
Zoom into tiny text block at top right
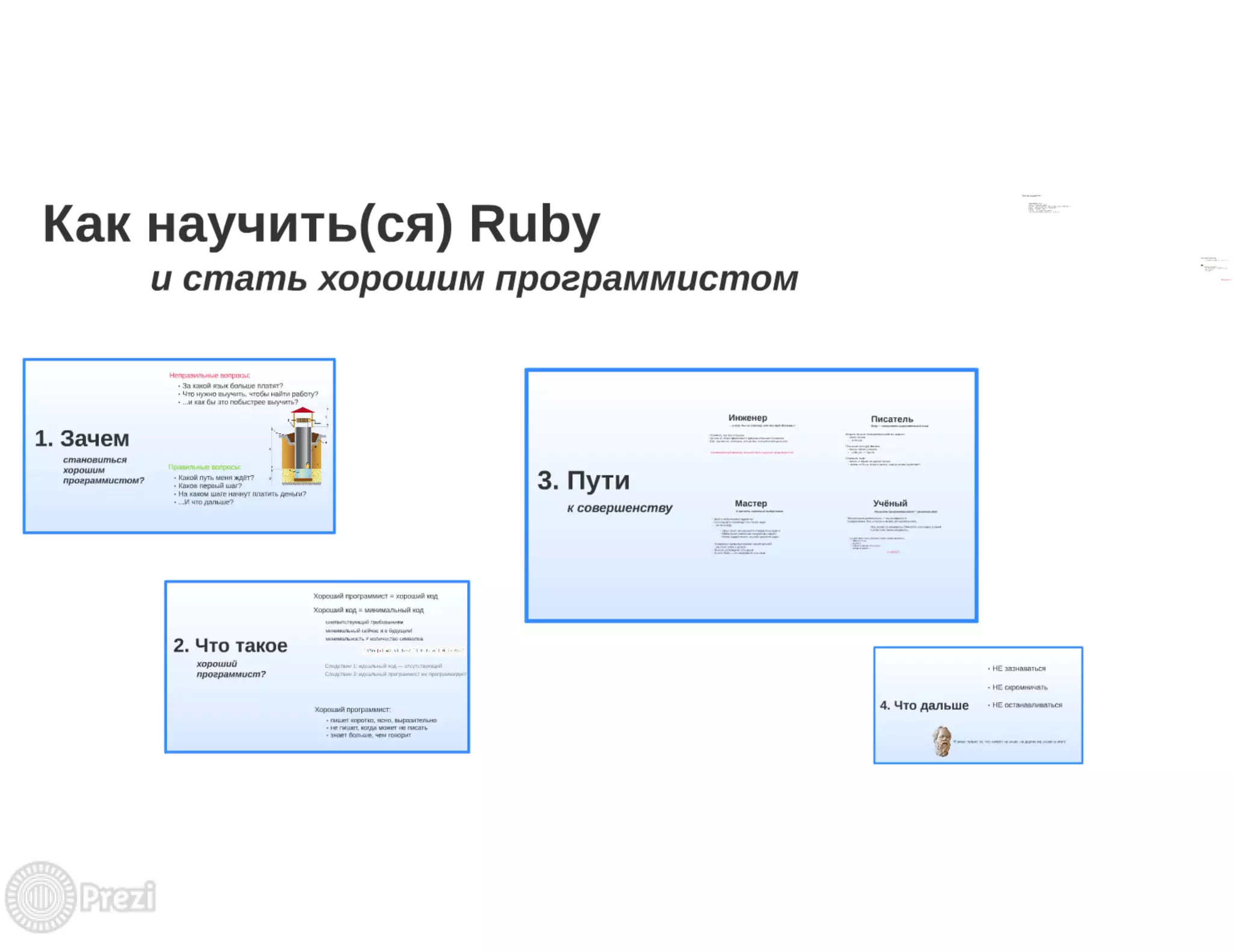tap(1046, 205)
